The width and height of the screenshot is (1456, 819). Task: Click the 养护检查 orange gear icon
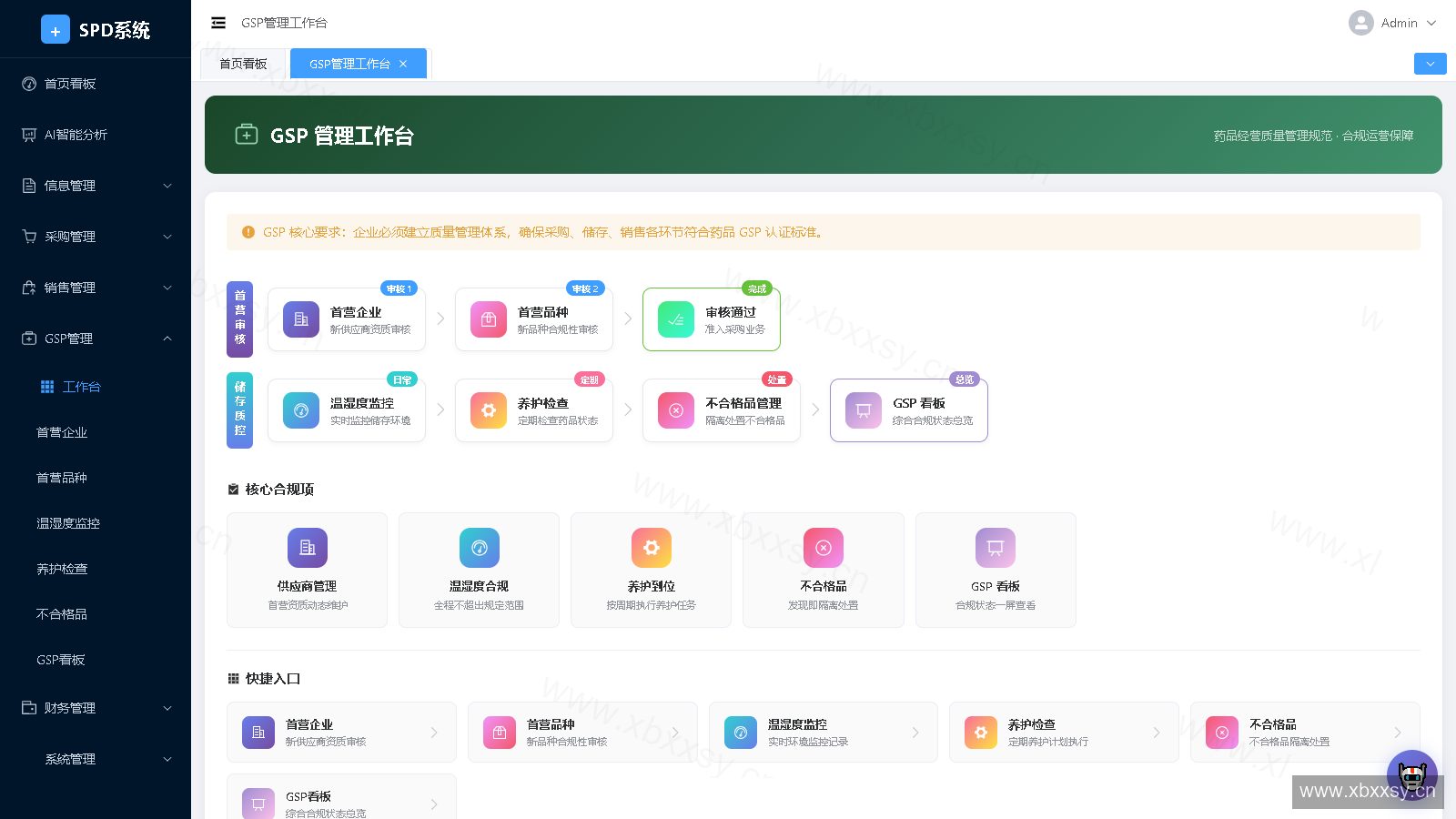(489, 410)
